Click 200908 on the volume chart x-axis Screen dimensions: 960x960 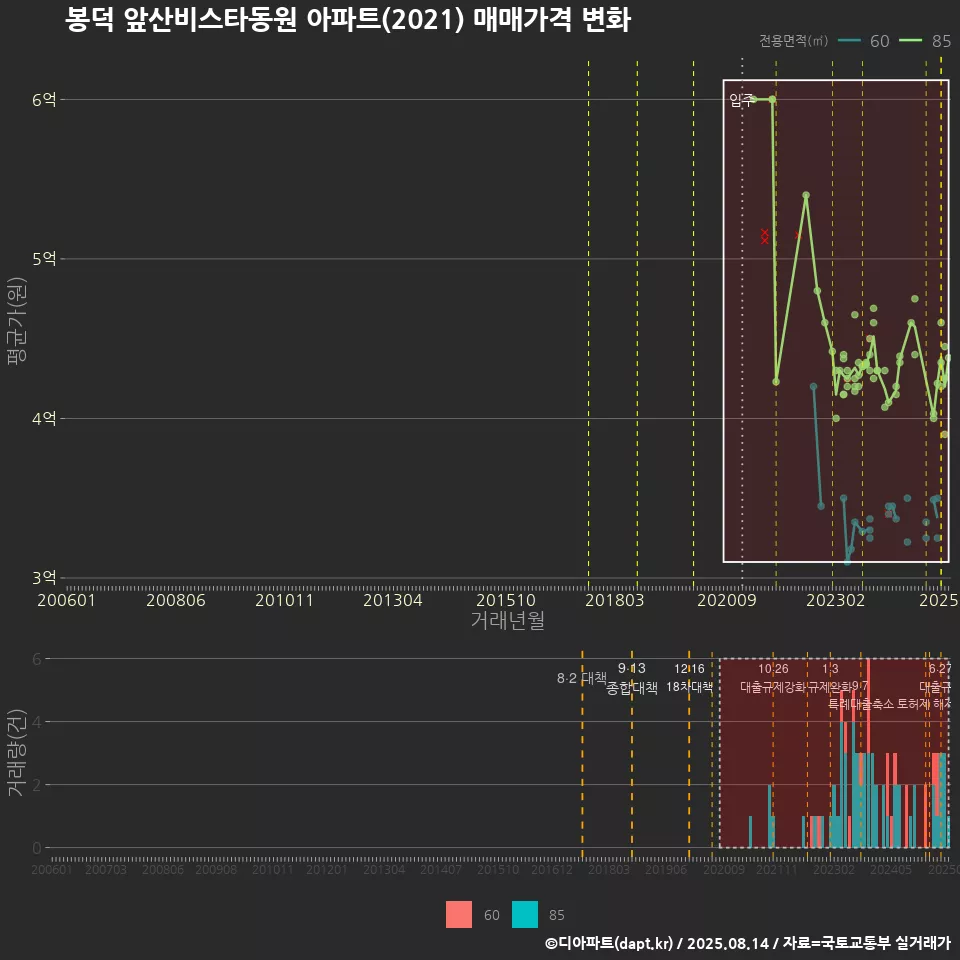pos(216,869)
